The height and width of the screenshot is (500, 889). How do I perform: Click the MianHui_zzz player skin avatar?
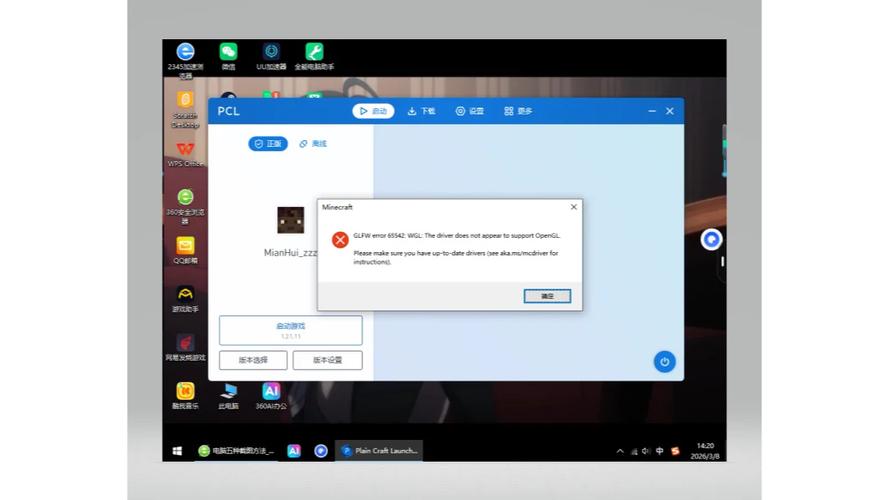coord(290,220)
